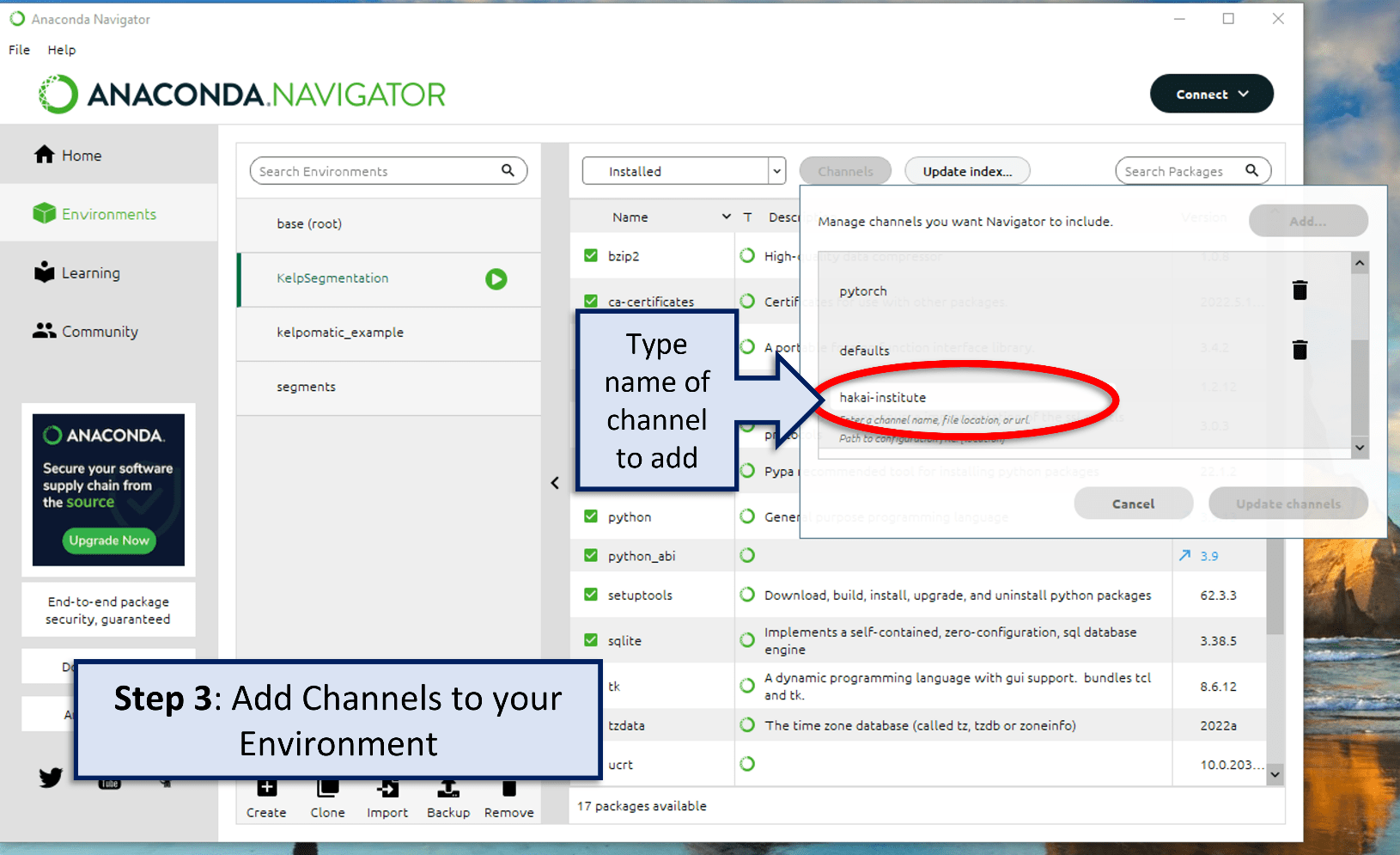Delete the defaults channel with its trash icon
The height and width of the screenshot is (855, 1400).
(x=1300, y=350)
